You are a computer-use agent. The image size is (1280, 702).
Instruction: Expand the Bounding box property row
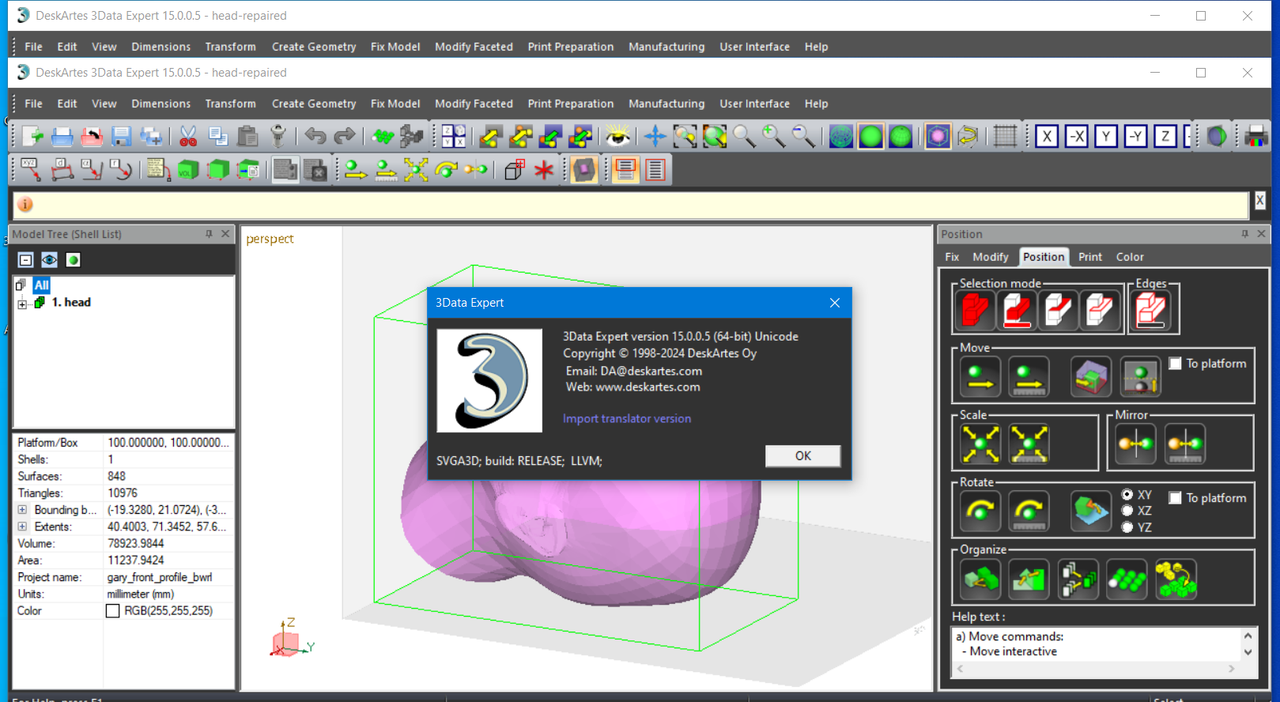pyautogui.click(x=22, y=510)
